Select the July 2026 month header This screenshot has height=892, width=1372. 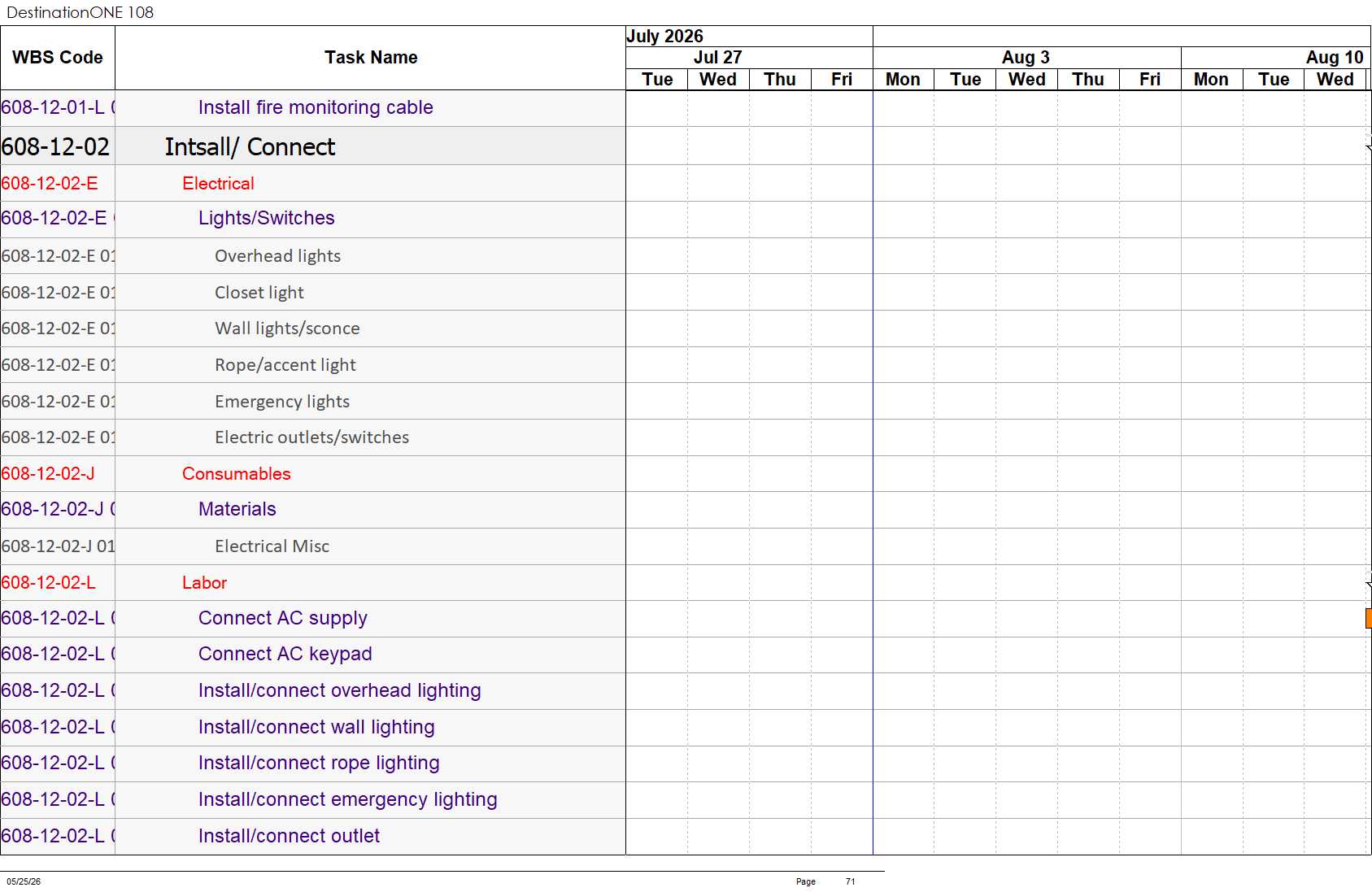(x=665, y=37)
